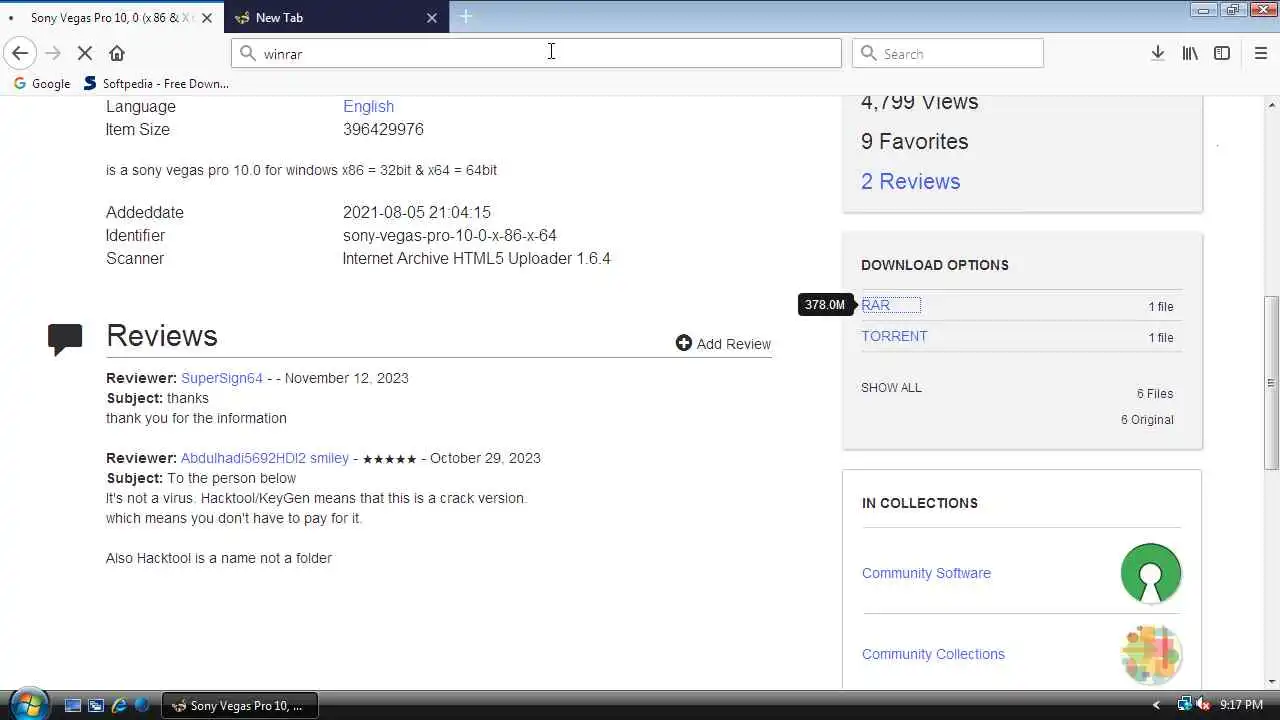Open Internet Explorer from taskbar
Viewport: 1280px width, 720px height.
tap(119, 705)
